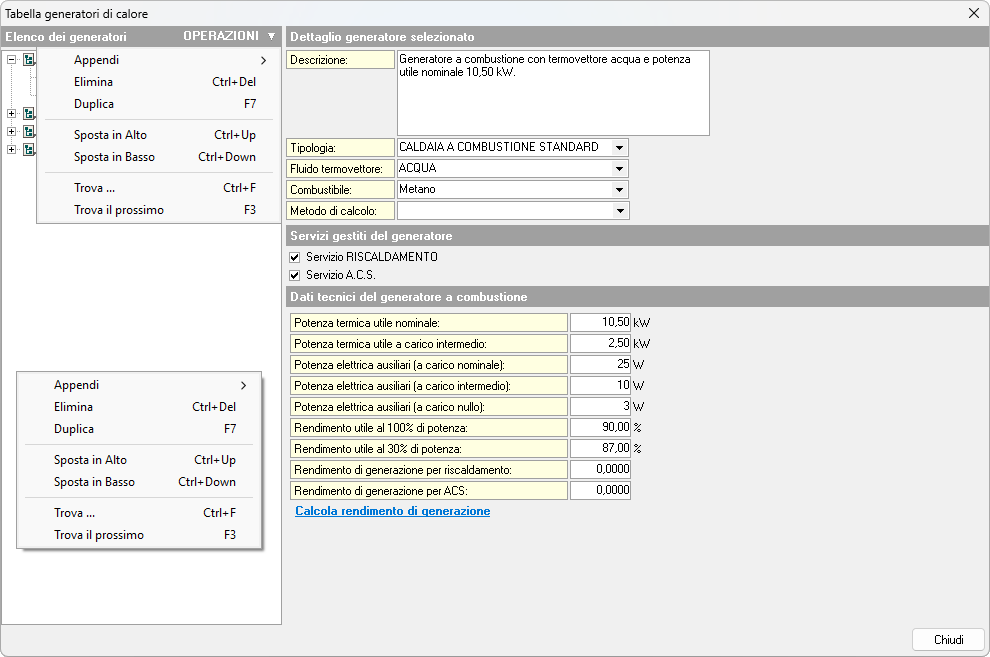Open the empty Metodo di calcolo dropdown
This screenshot has width=990, height=657.
point(620,211)
